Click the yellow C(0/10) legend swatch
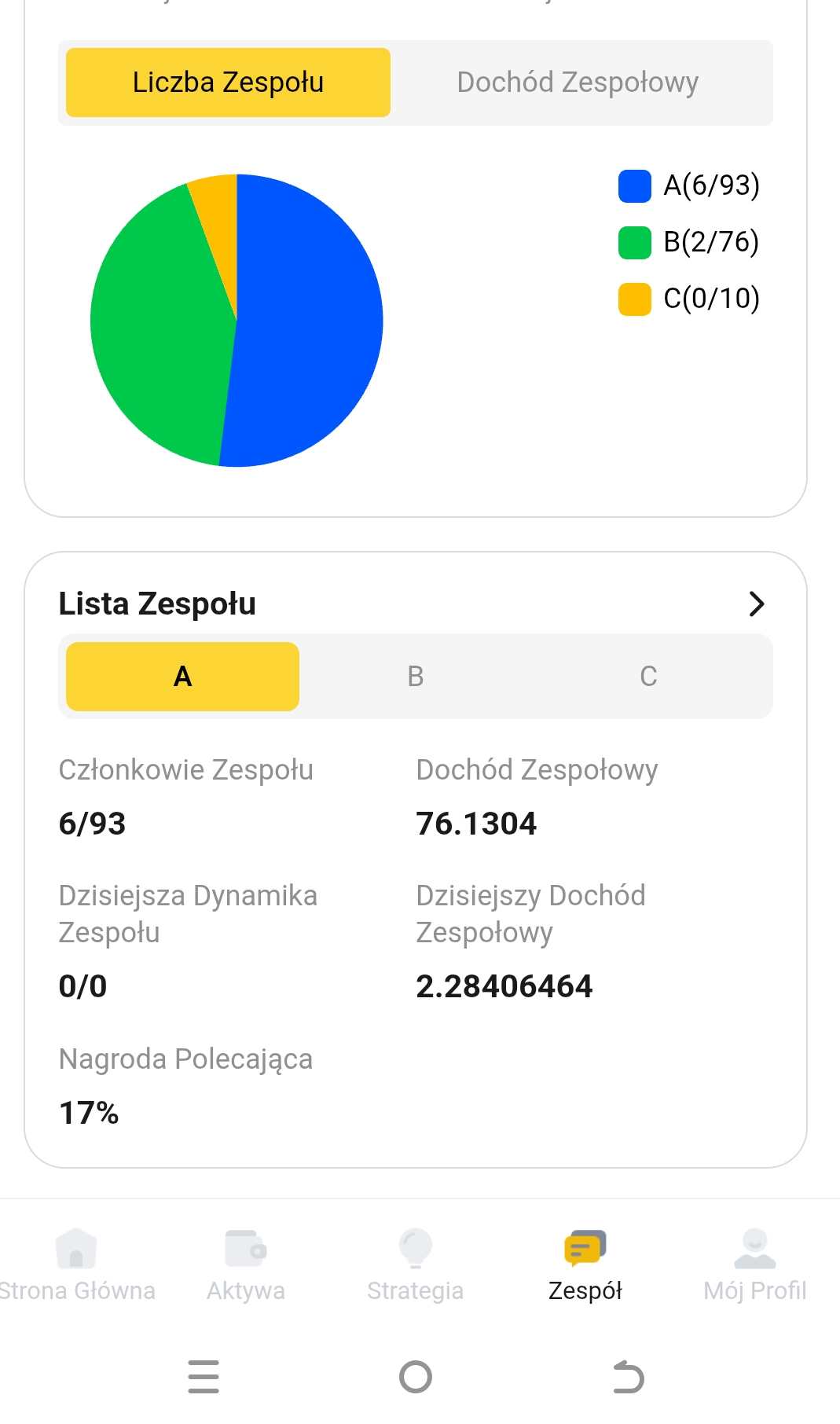Screen dimensions: 840x1424 coord(635,299)
